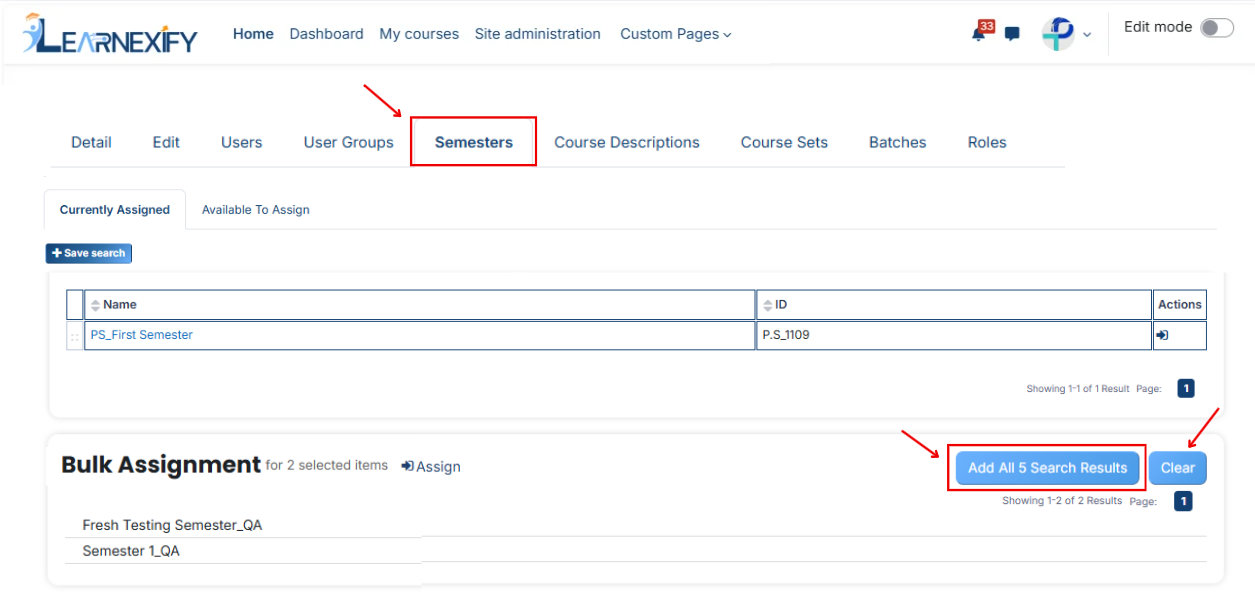1255x597 pixels.
Task: Click the P.S_1109 ID cell
Action: 954,335
